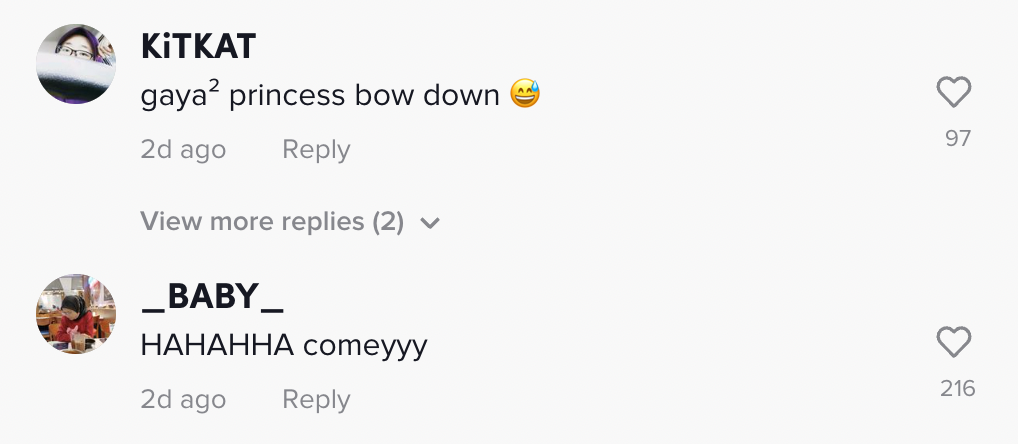Select the "HAHAHHA comeyyy" comment text
The width and height of the screenshot is (1018, 444).
[x=284, y=346]
